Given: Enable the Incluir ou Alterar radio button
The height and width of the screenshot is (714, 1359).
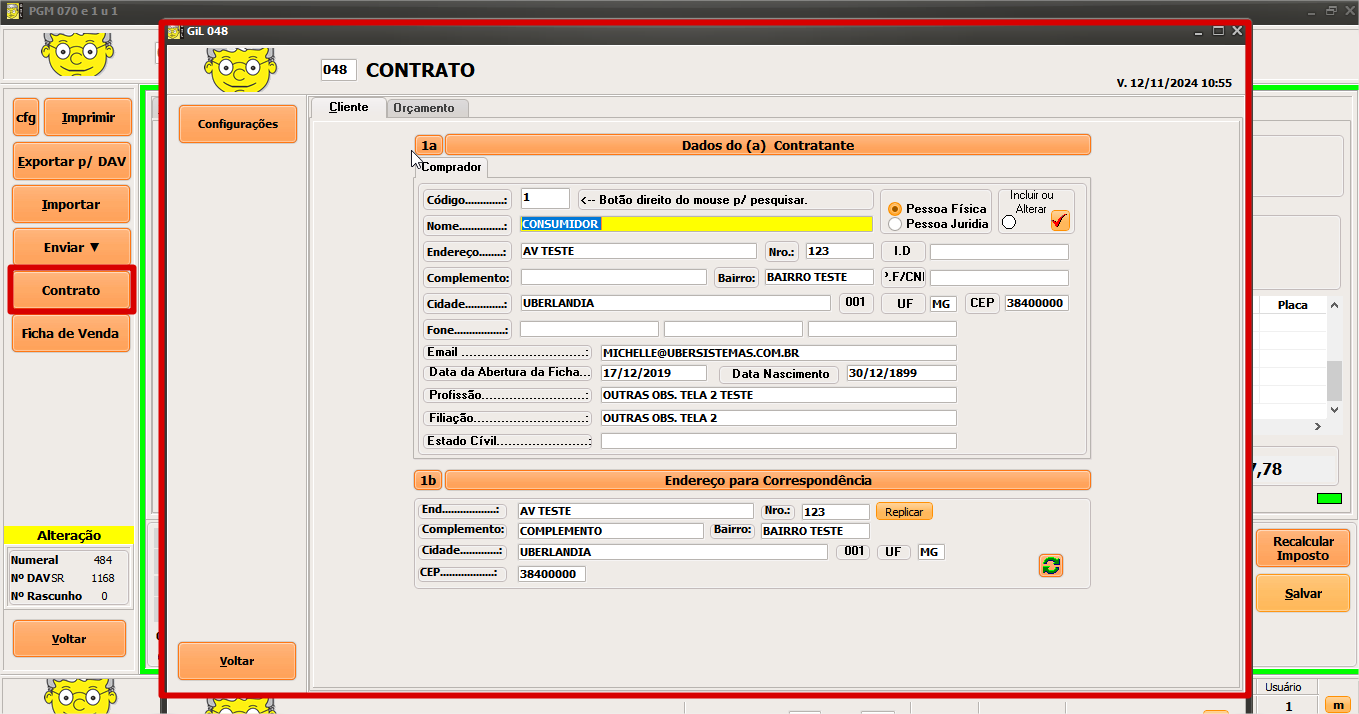Looking at the screenshot, I should pyautogui.click(x=1008, y=222).
